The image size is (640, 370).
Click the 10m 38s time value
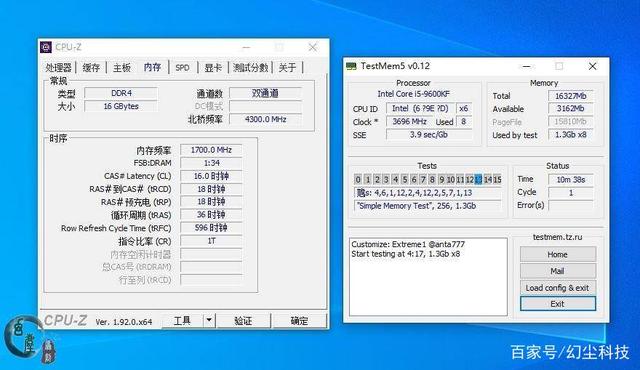click(571, 180)
